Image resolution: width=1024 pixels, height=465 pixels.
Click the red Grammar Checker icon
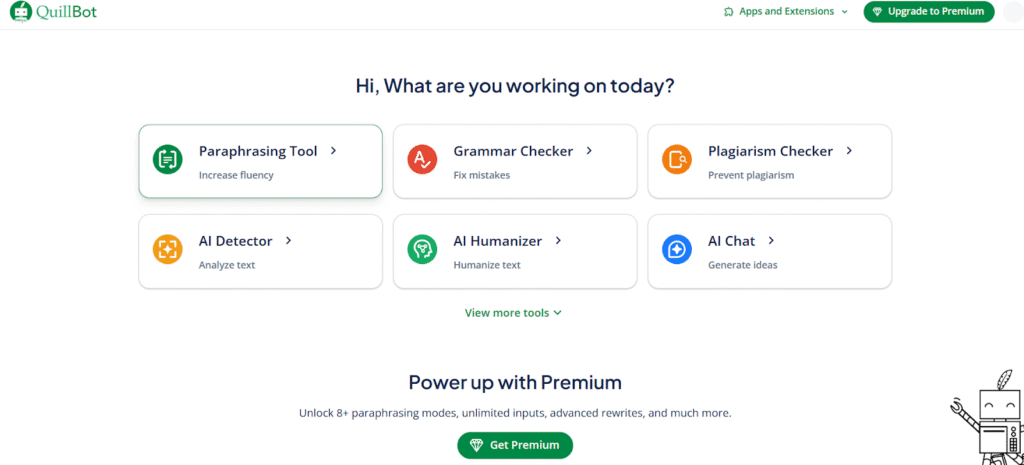(423, 159)
